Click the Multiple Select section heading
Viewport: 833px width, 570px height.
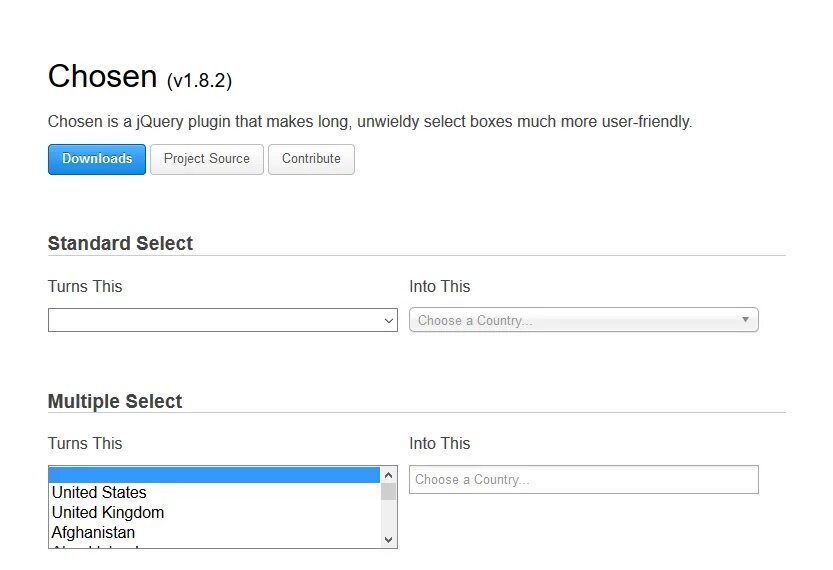point(115,401)
